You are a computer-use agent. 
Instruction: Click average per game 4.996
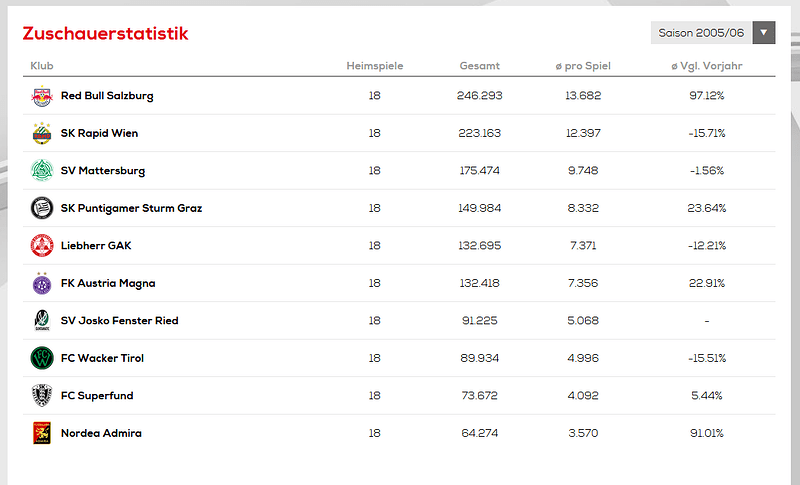pyautogui.click(x=583, y=358)
